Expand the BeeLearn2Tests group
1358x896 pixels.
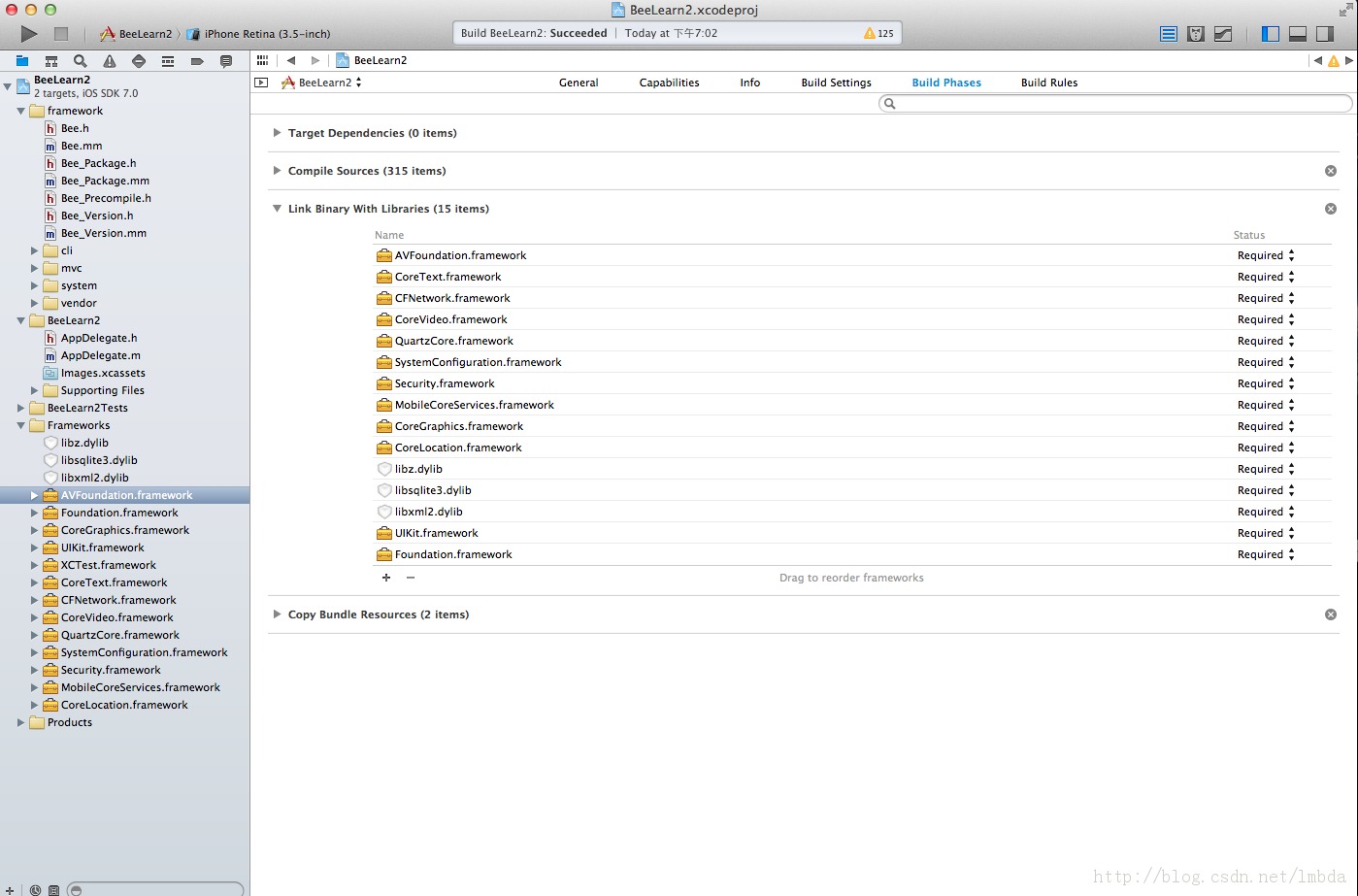(20, 408)
